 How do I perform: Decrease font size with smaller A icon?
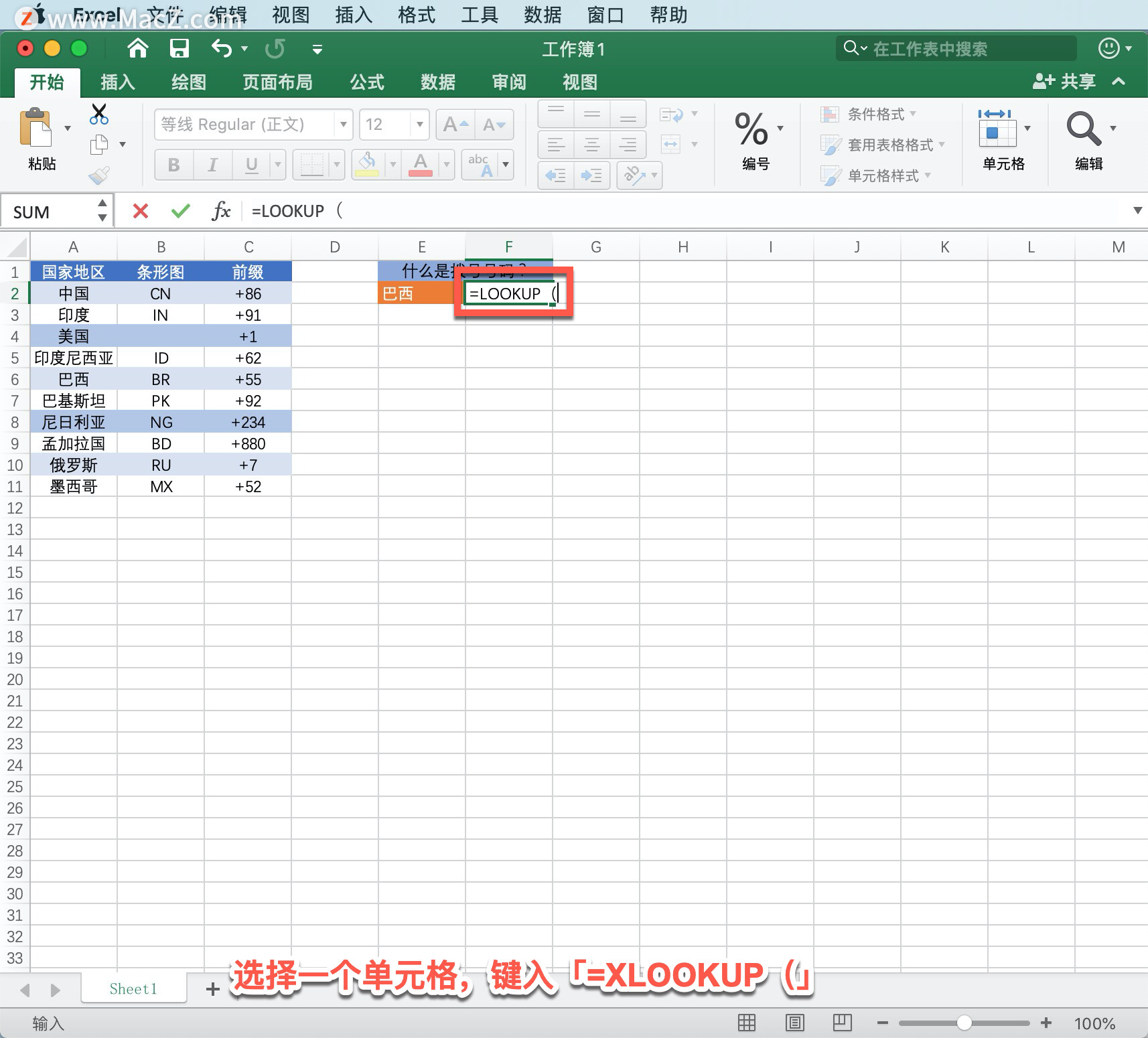tap(494, 125)
